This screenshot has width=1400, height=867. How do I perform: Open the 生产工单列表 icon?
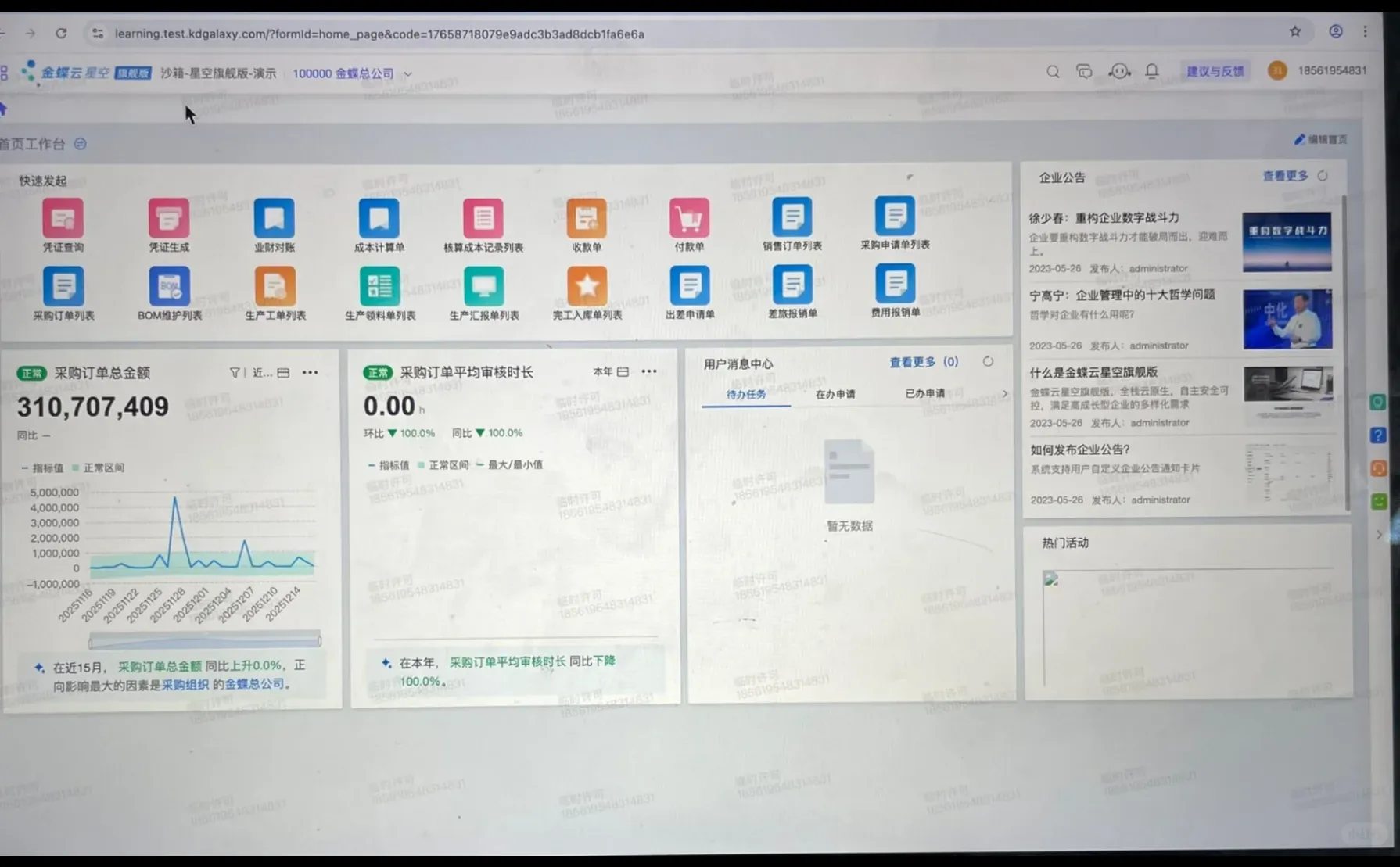click(275, 286)
